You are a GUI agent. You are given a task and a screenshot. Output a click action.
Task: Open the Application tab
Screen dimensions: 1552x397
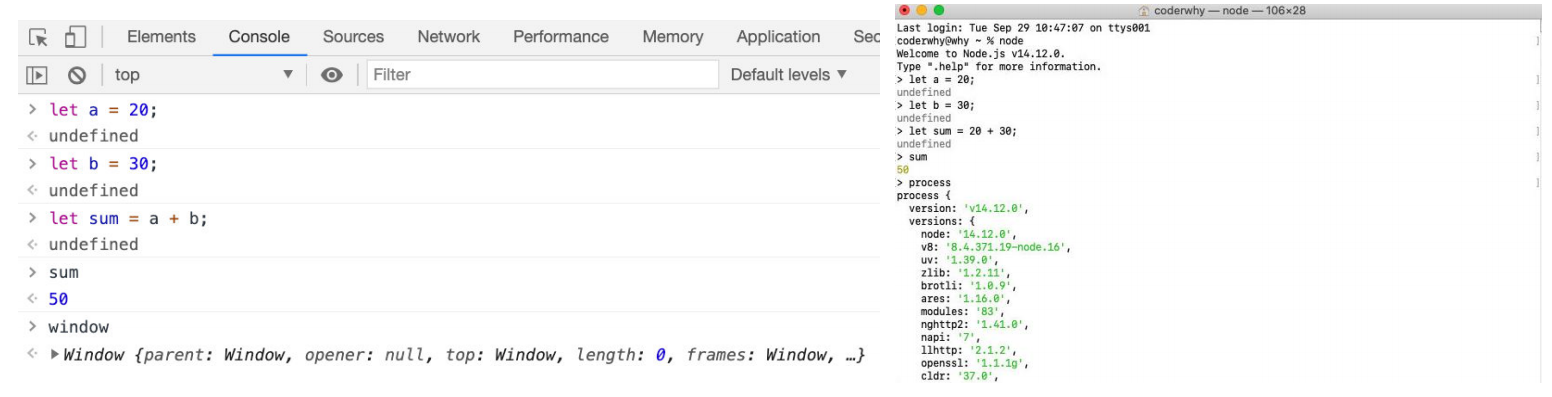coord(778,37)
